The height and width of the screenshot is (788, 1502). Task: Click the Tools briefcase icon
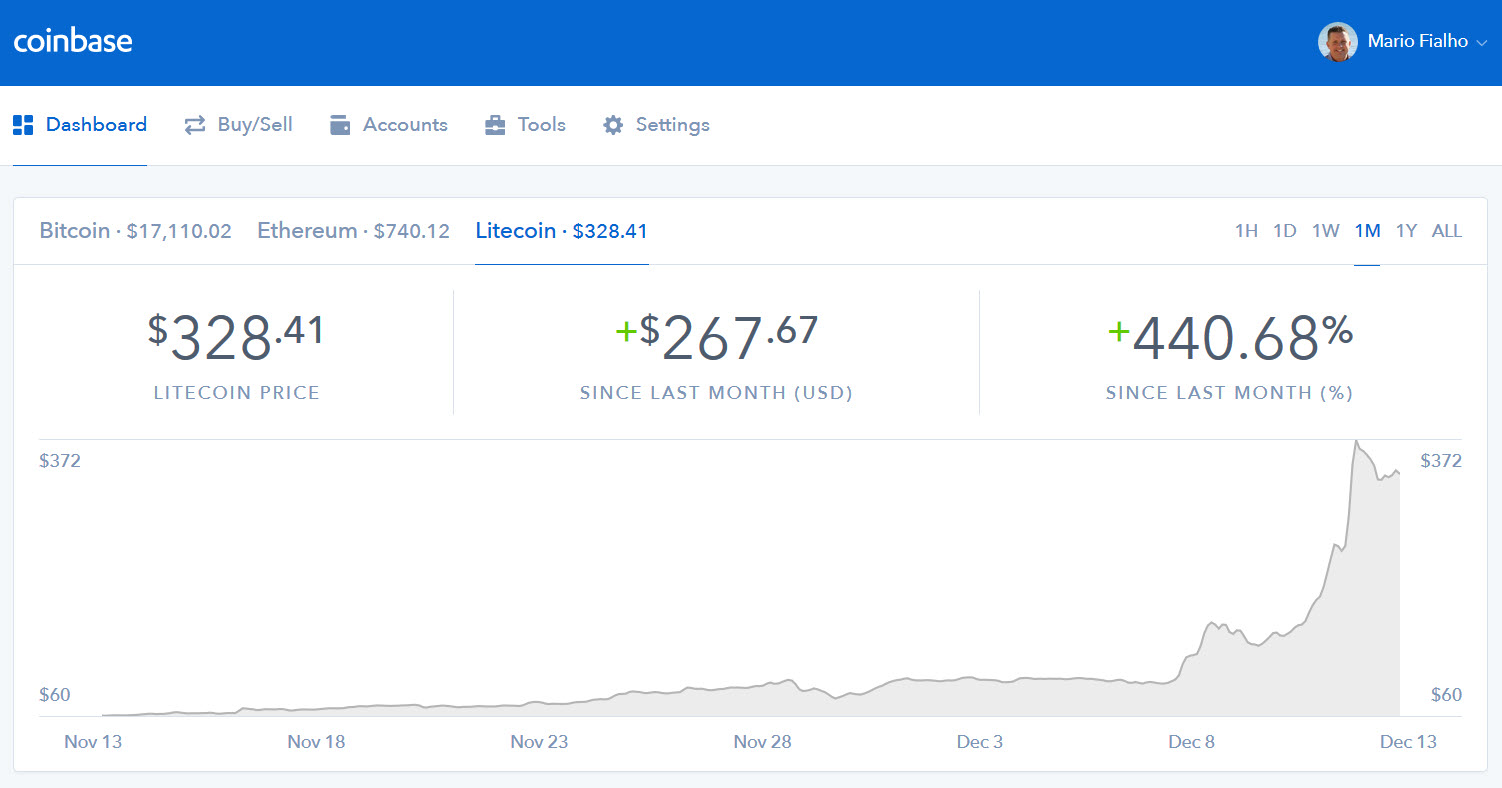(x=495, y=125)
